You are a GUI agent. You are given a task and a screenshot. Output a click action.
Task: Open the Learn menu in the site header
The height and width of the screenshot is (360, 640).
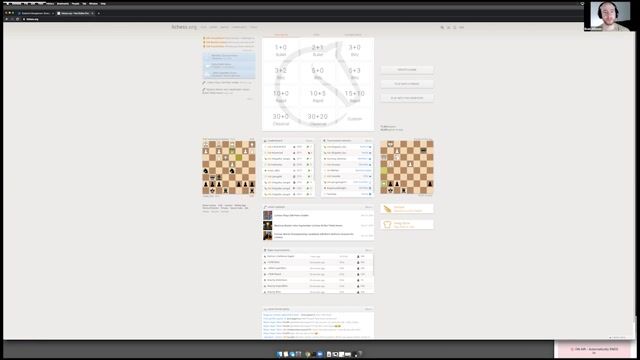click(213, 27)
